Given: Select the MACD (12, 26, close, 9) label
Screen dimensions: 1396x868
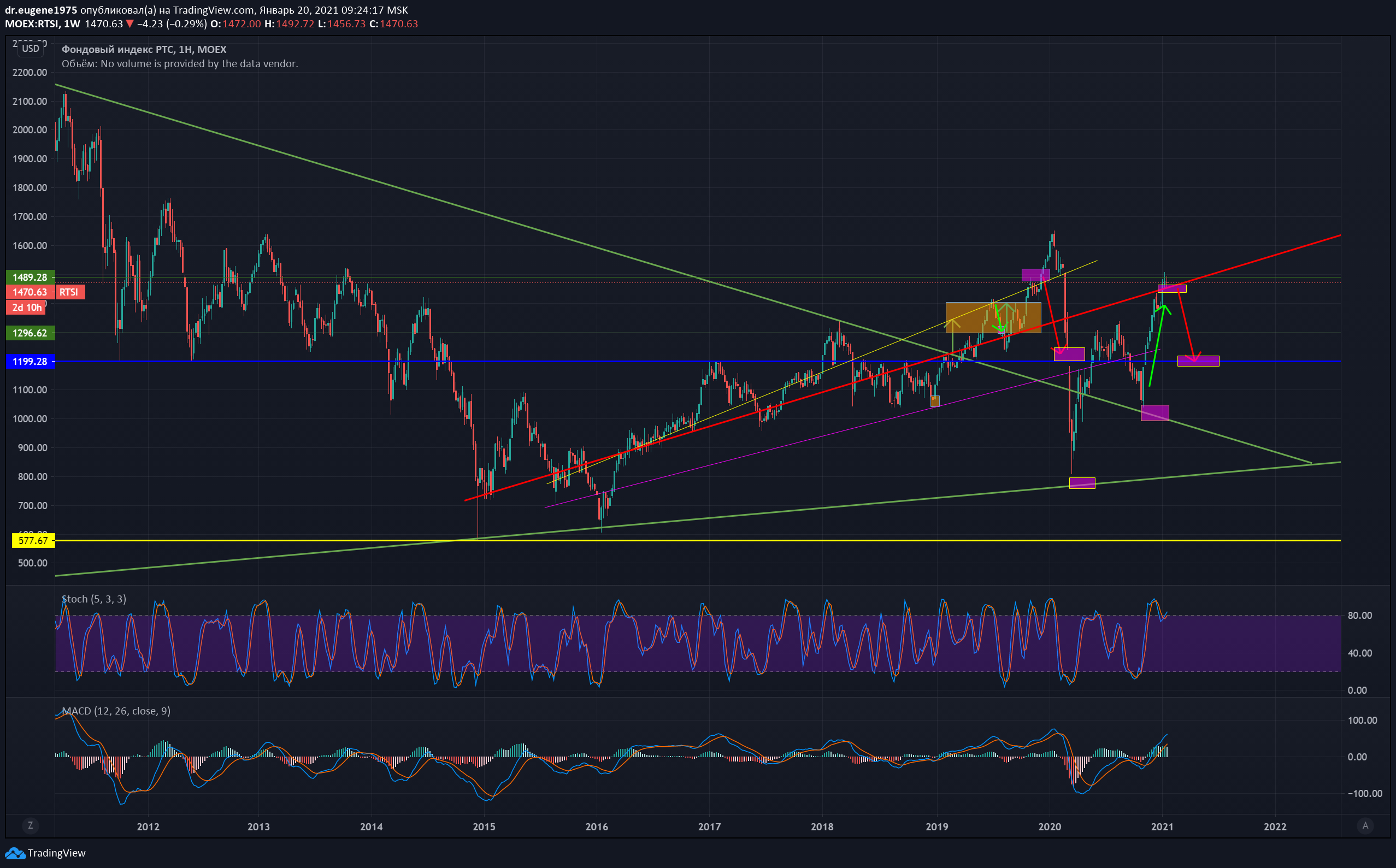Looking at the screenshot, I should coord(115,711).
